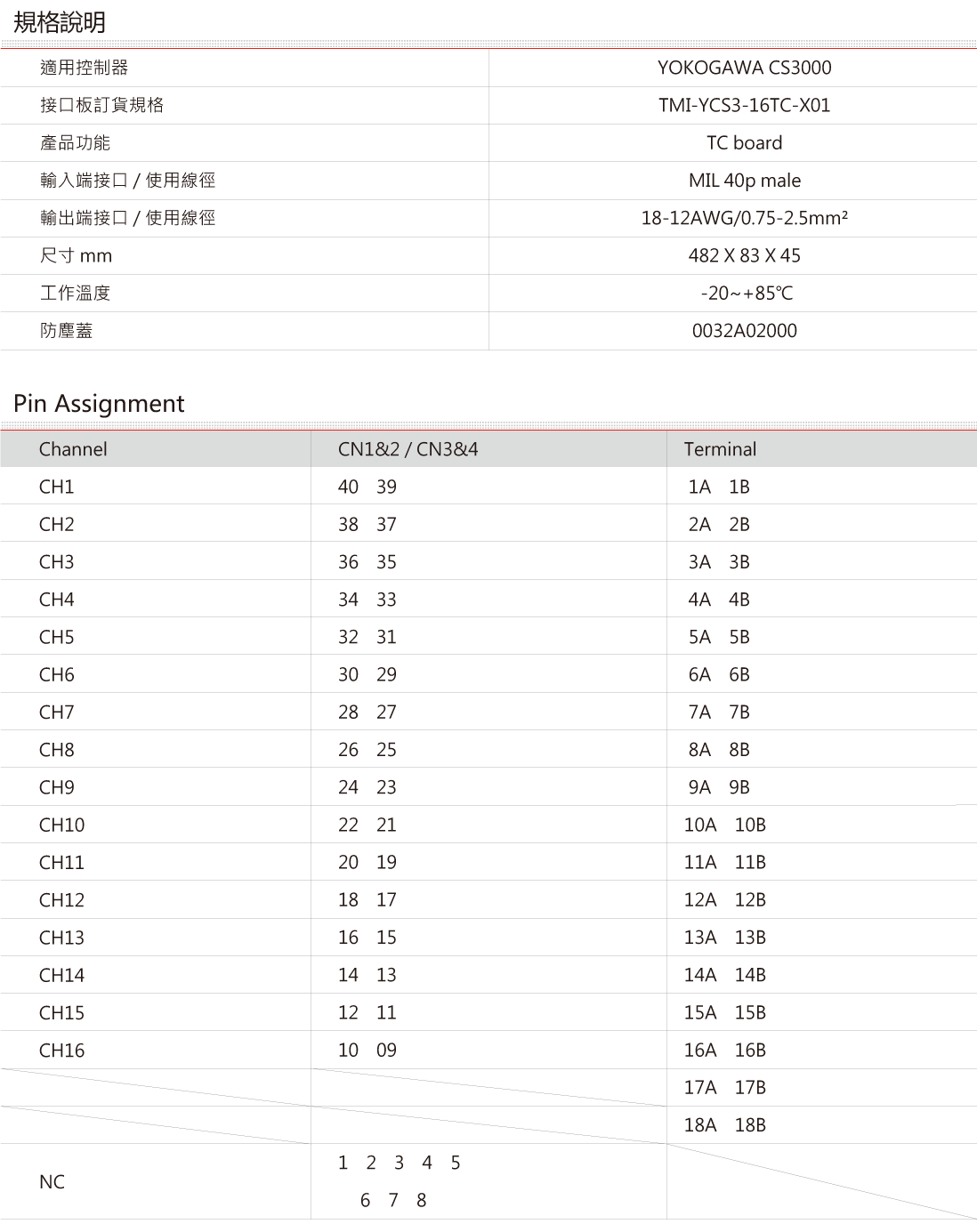Select the 18A 18B terminal cell
Screen dimensions: 977x1232
[724, 1125]
